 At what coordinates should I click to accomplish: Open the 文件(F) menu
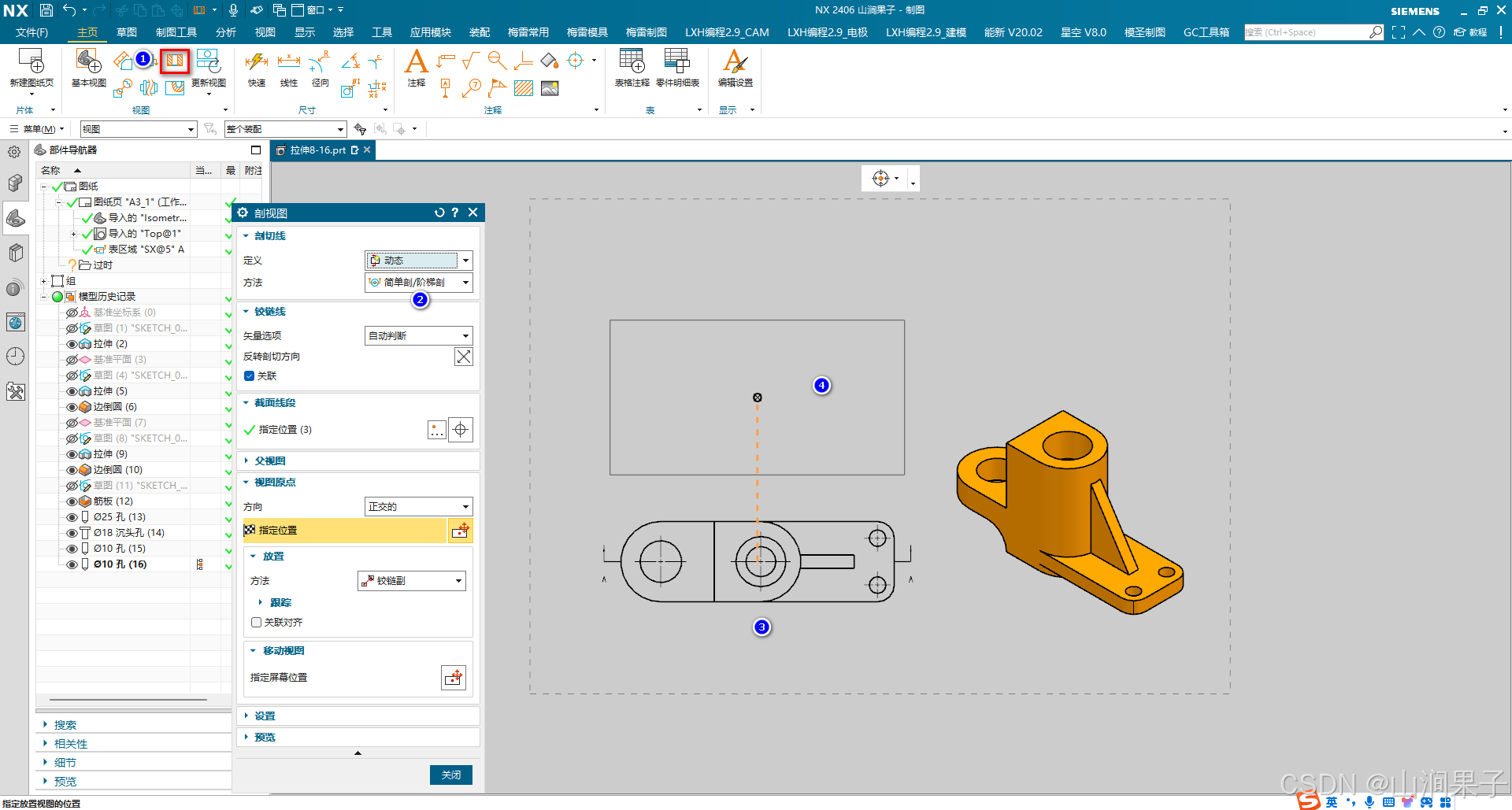click(31, 32)
